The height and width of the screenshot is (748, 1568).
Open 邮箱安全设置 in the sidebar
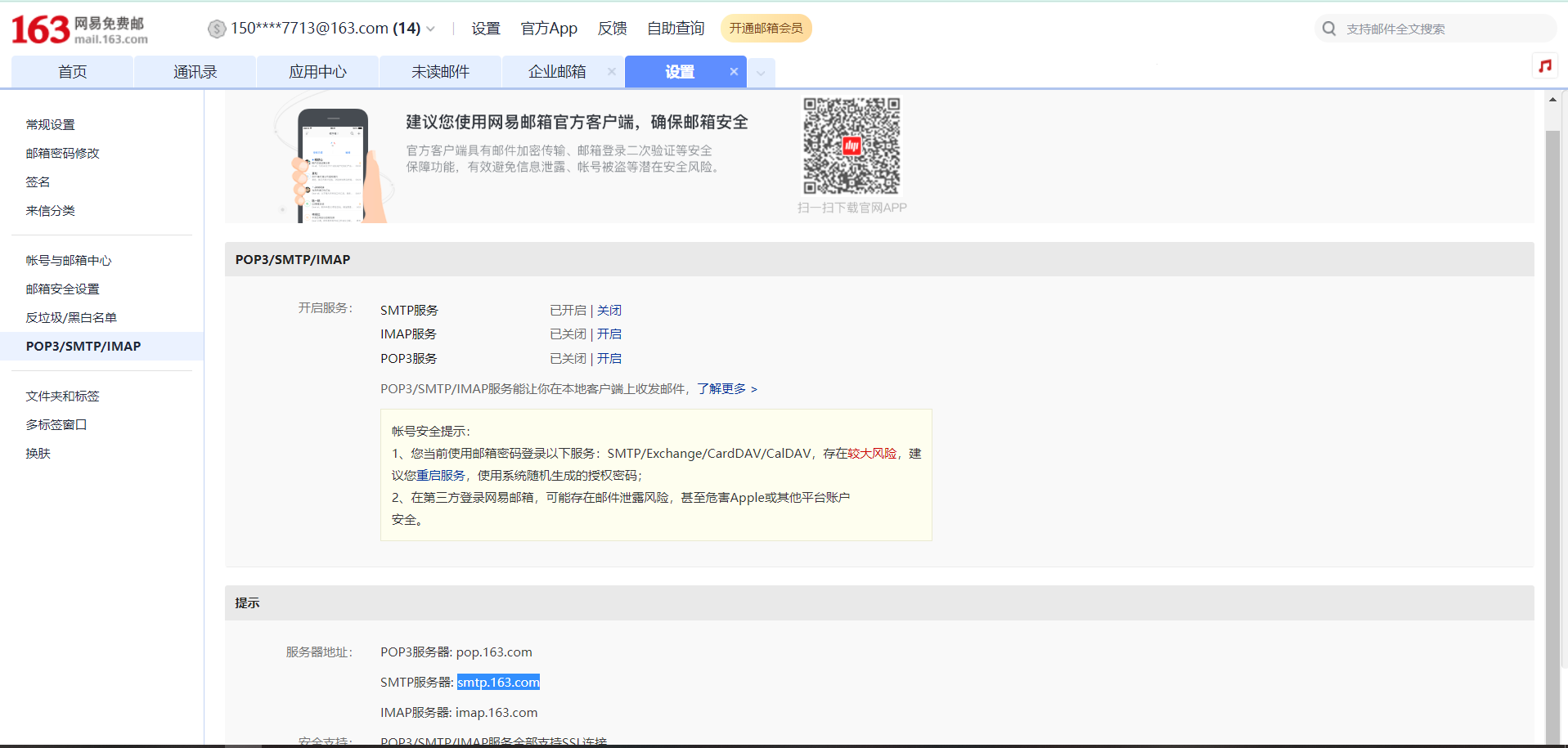point(63,289)
